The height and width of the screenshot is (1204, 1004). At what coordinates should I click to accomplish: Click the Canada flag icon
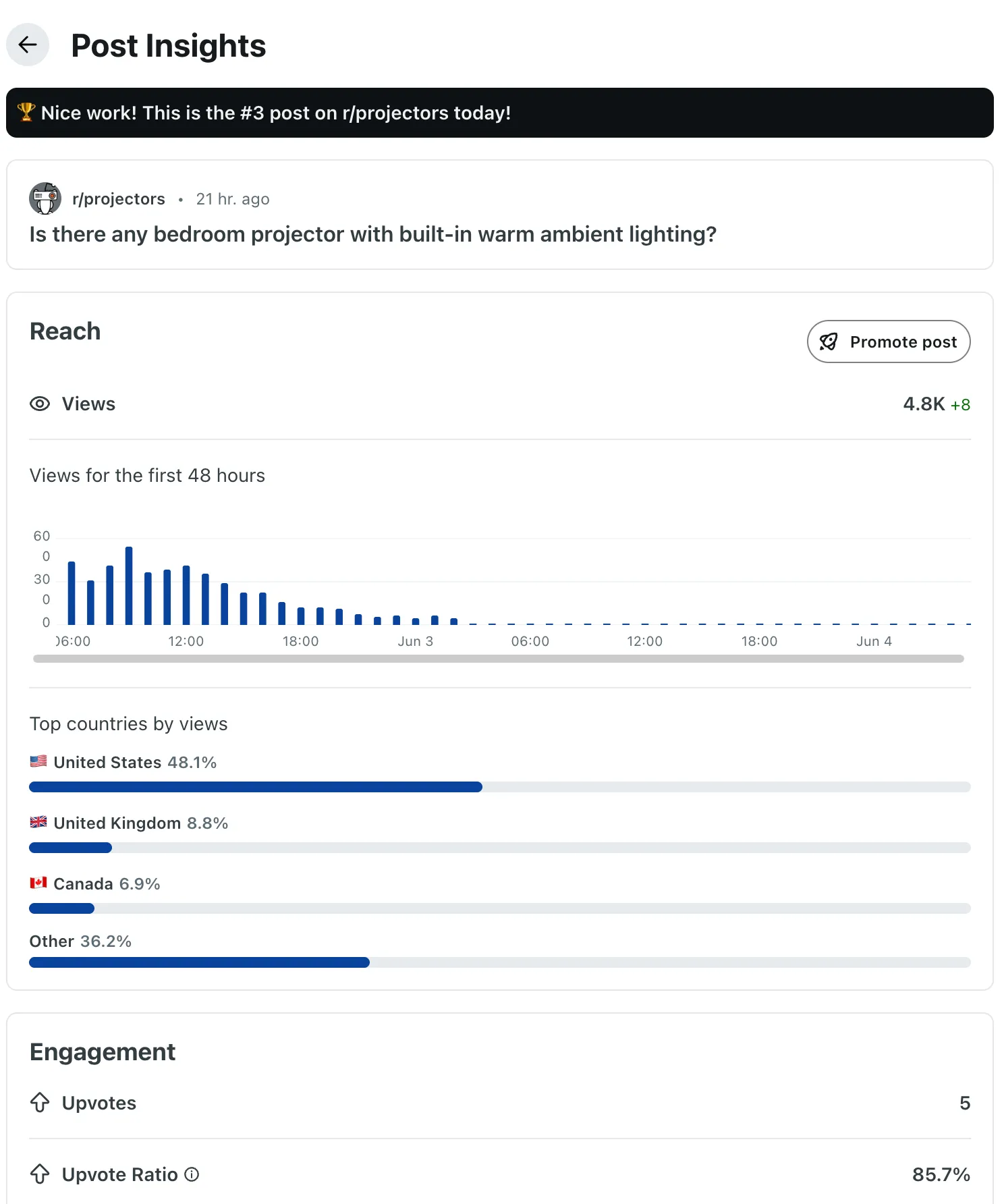coord(38,883)
